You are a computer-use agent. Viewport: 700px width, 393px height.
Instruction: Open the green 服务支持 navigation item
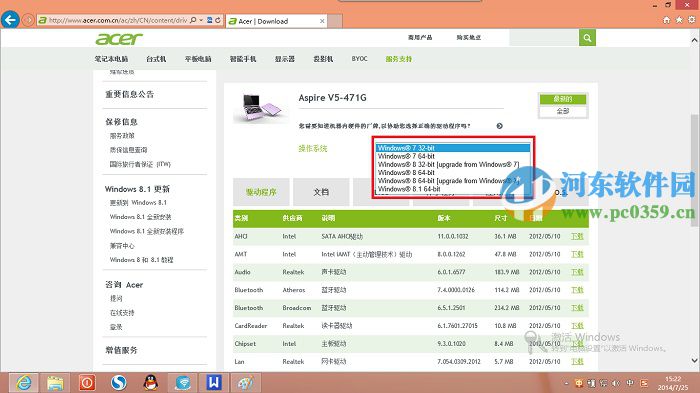[x=399, y=59]
